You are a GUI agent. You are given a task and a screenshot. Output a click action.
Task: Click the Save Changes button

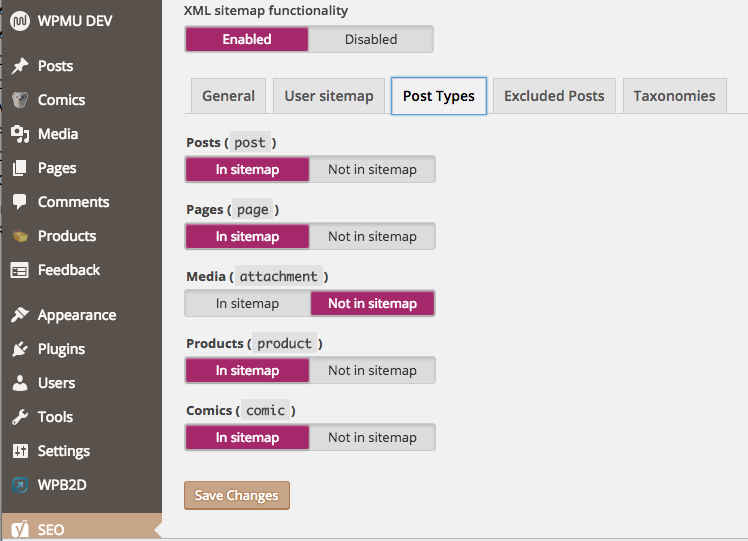[x=237, y=495]
